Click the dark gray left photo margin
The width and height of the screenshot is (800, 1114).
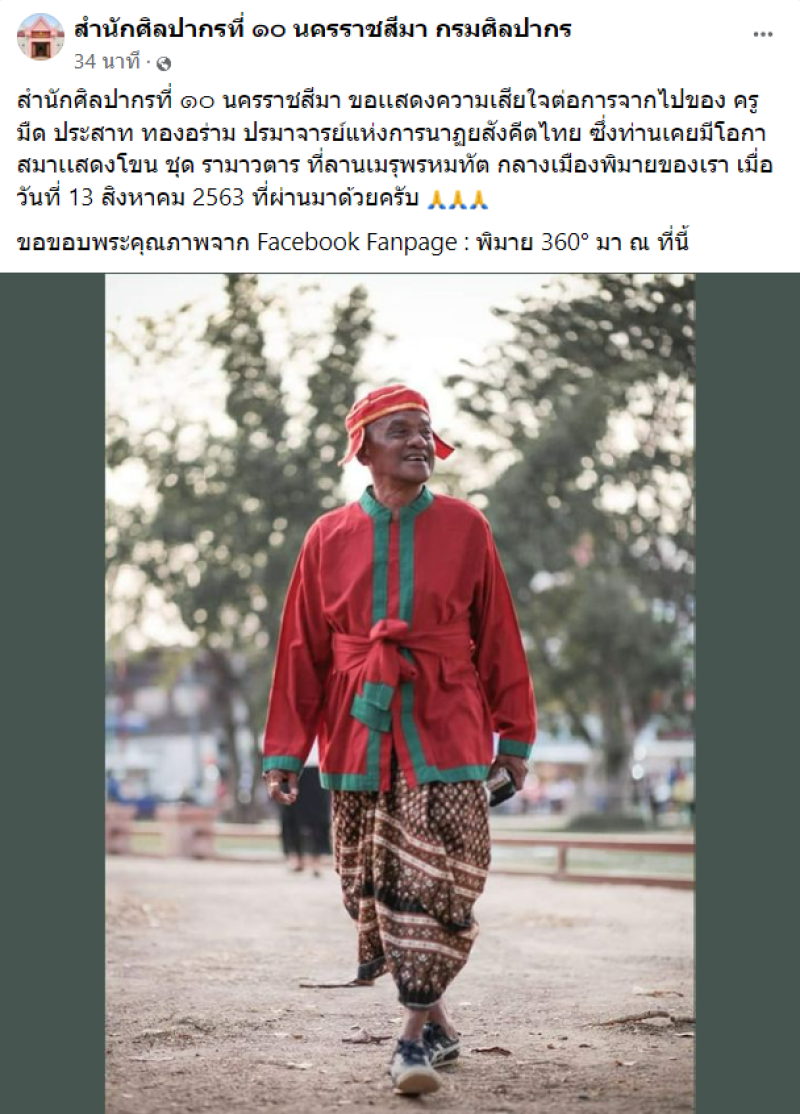53,693
